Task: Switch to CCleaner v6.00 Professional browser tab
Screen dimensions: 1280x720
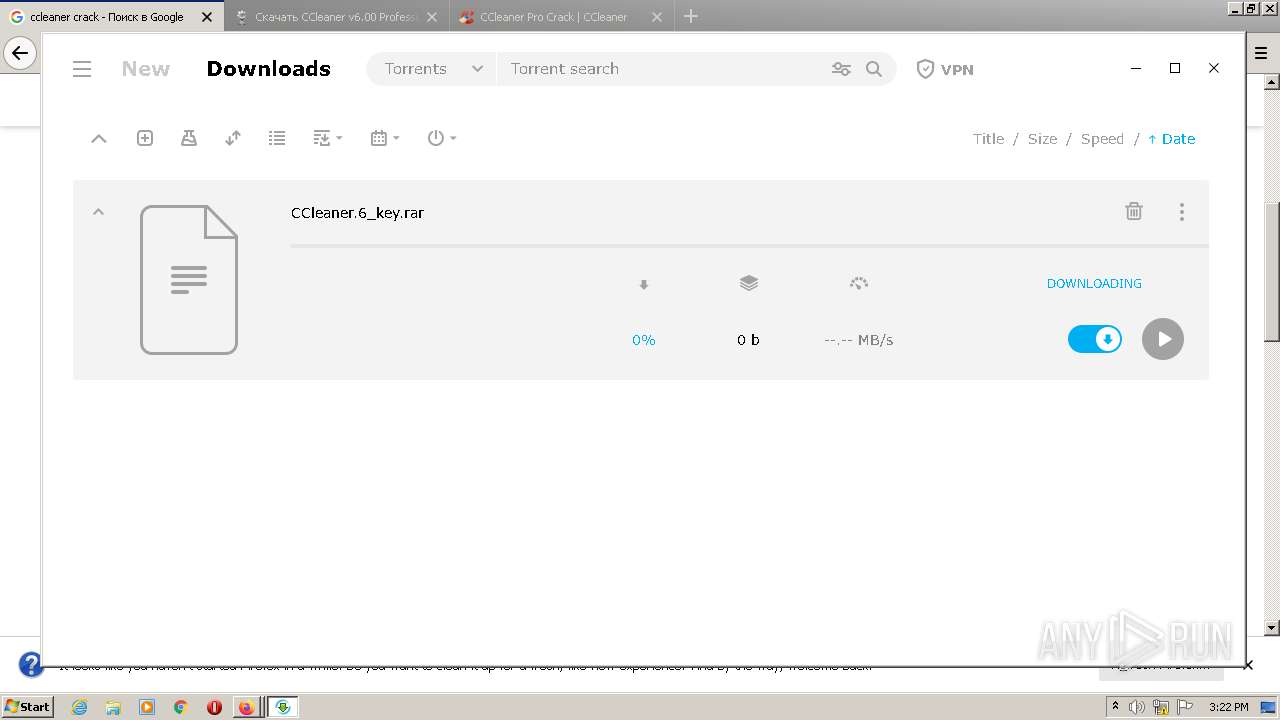Action: (x=336, y=16)
